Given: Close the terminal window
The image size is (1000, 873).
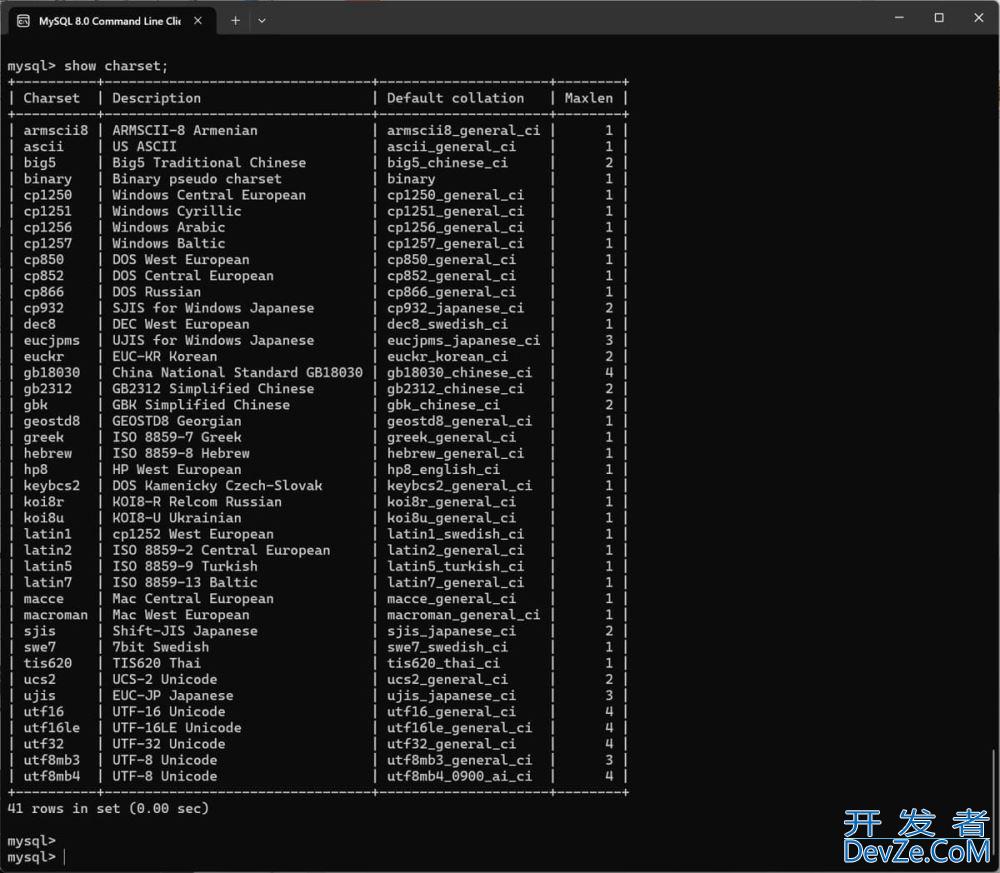Looking at the screenshot, I should tap(979, 18).
